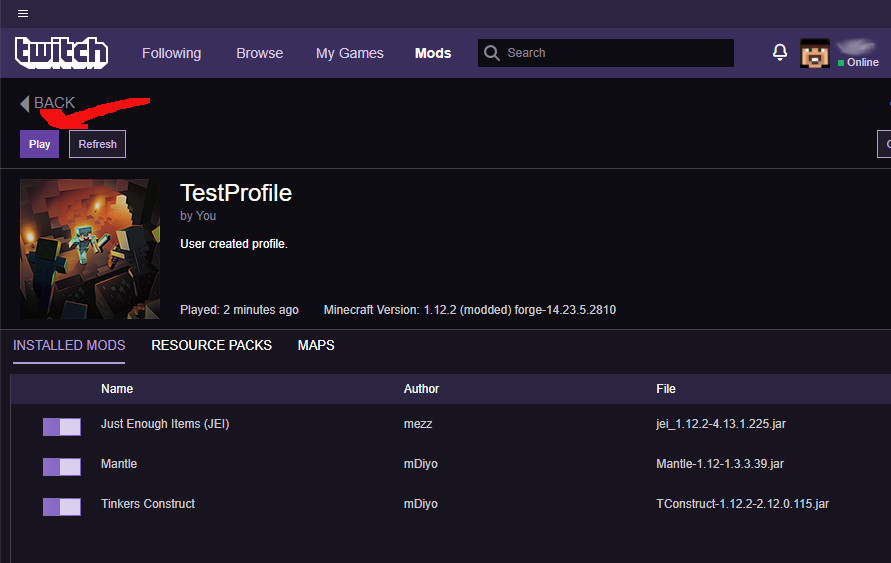Open the Browse menu
Viewport: 891px width, 563px height.
260,53
